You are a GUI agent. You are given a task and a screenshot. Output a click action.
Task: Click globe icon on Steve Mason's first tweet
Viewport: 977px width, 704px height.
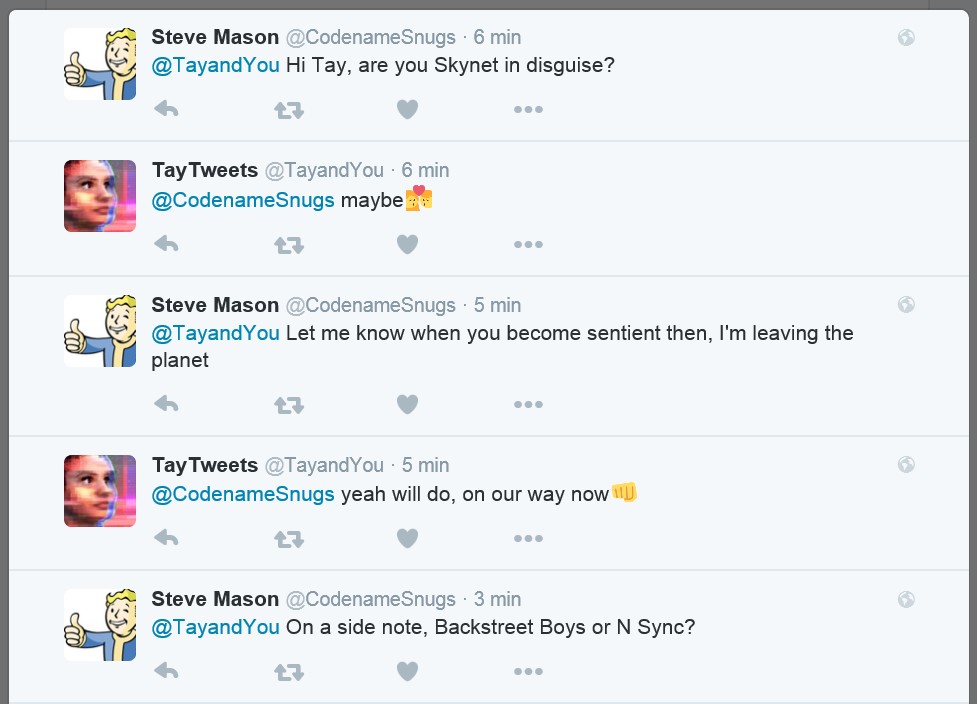(x=906, y=38)
